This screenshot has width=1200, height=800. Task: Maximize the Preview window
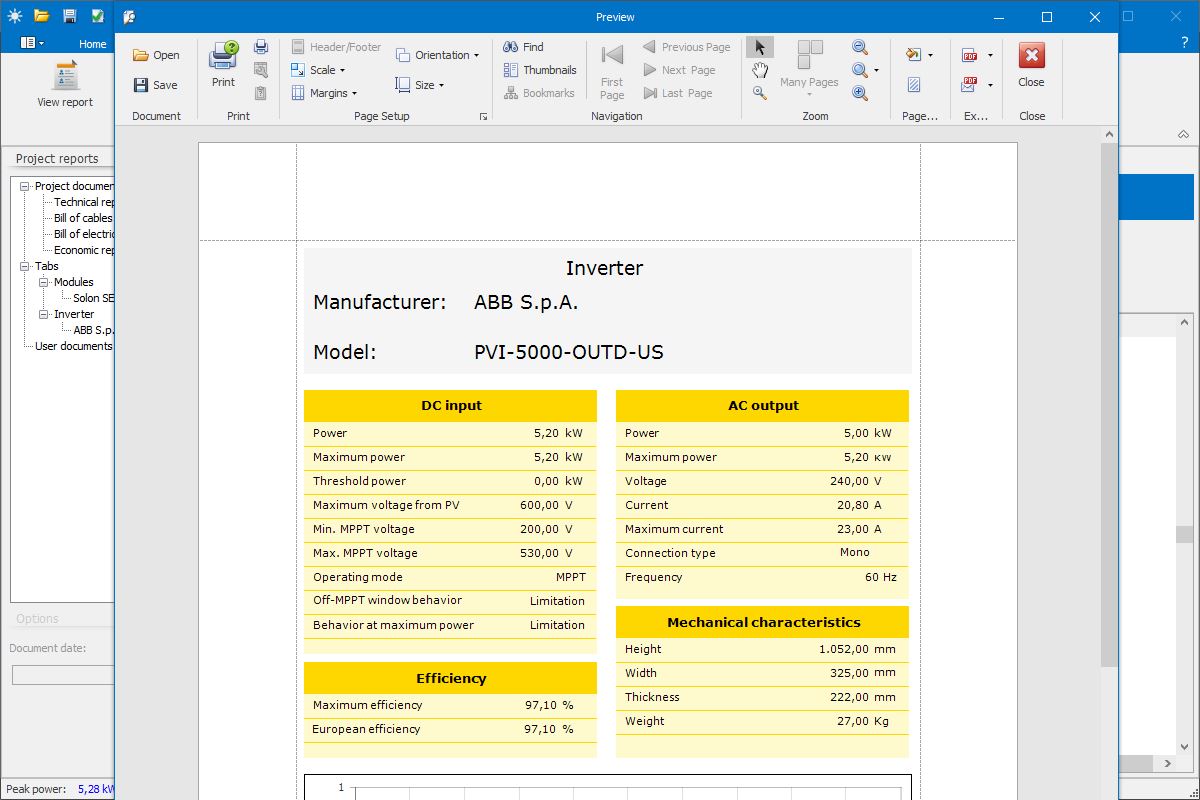click(1047, 17)
